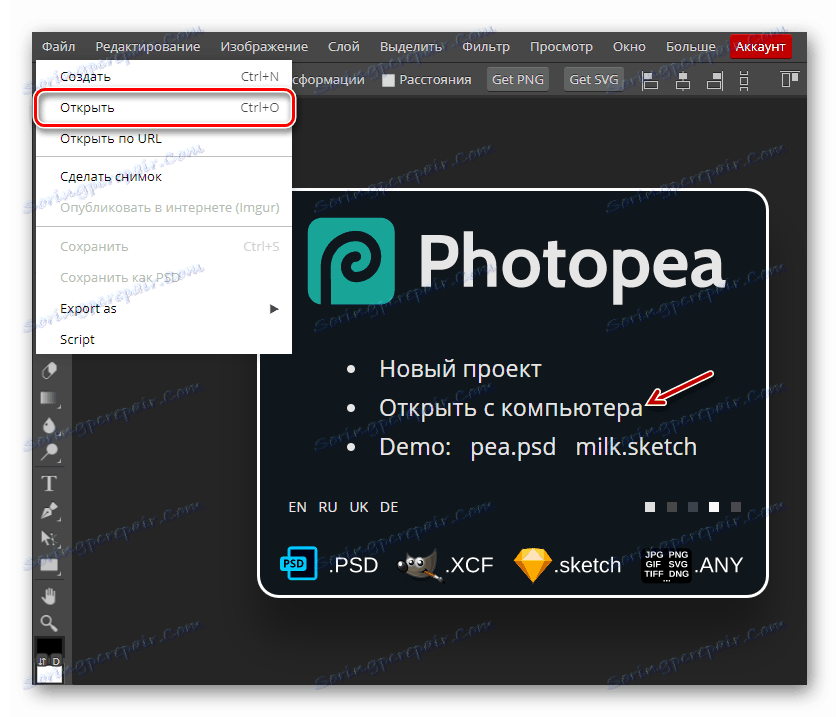
Task: Open the Просмотр menu
Action: (561, 47)
